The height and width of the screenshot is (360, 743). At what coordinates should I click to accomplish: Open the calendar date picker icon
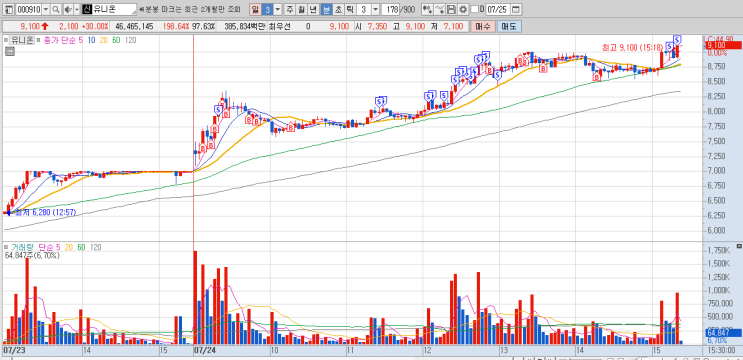click(x=516, y=9)
